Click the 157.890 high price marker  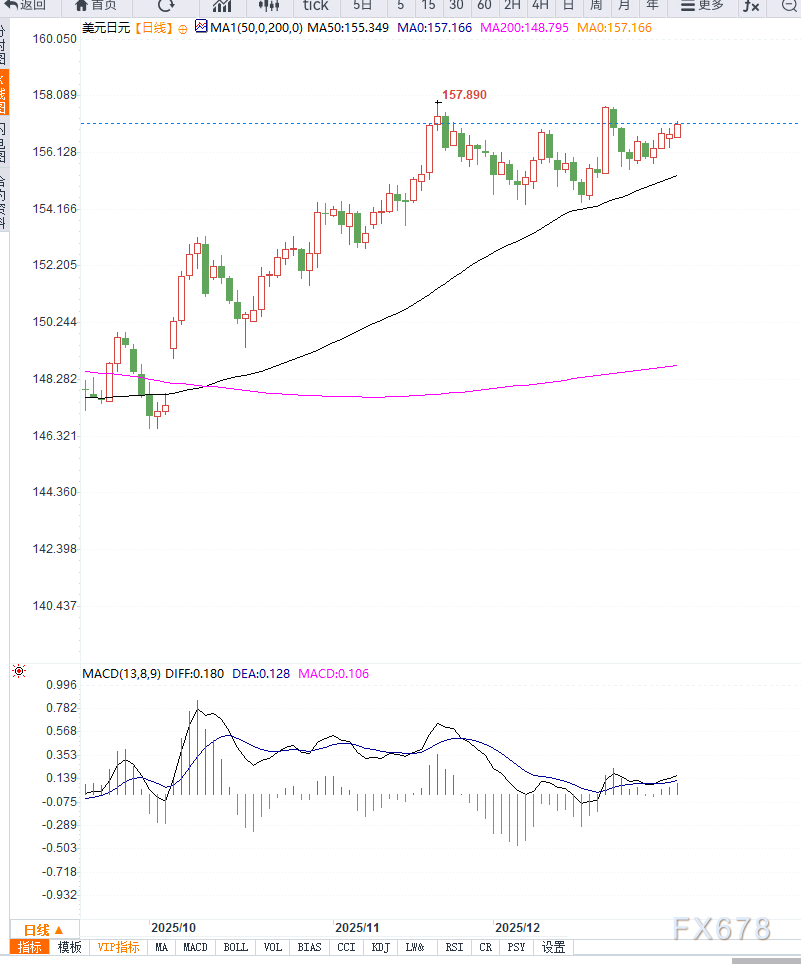pyautogui.click(x=464, y=95)
